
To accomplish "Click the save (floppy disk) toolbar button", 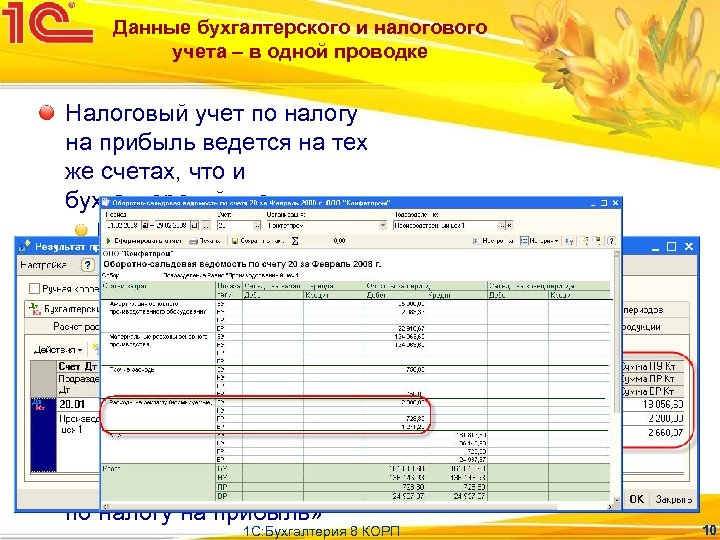I will click(x=258, y=241).
